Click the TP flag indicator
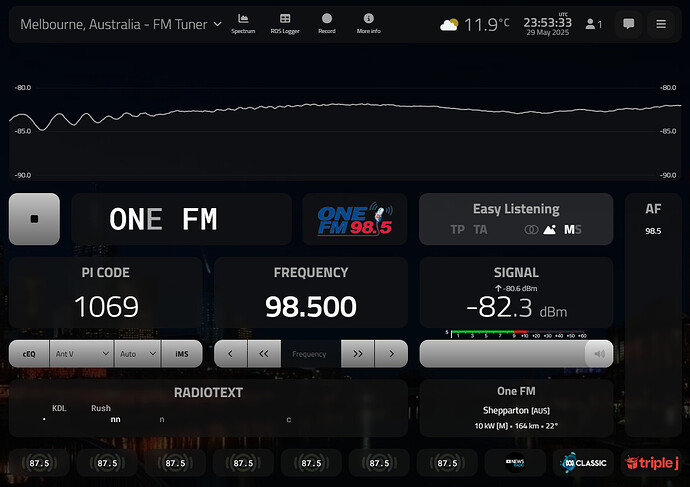690x487 pixels. (458, 230)
